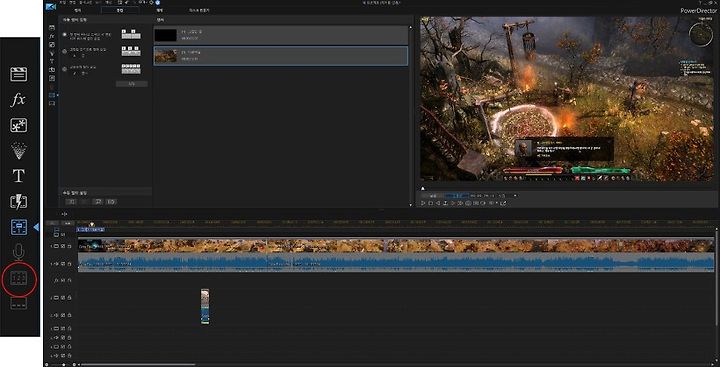The height and width of the screenshot is (367, 720).
Task: Select highlighted Audio Mixing Room in enlarged strip
Action: click(x=19, y=227)
